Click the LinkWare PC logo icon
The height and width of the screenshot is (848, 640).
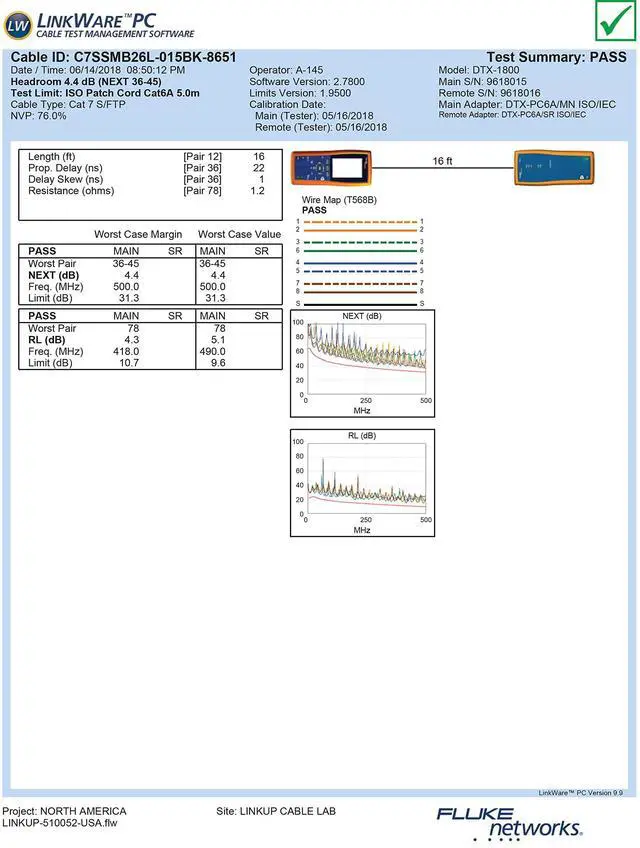(x=18, y=23)
